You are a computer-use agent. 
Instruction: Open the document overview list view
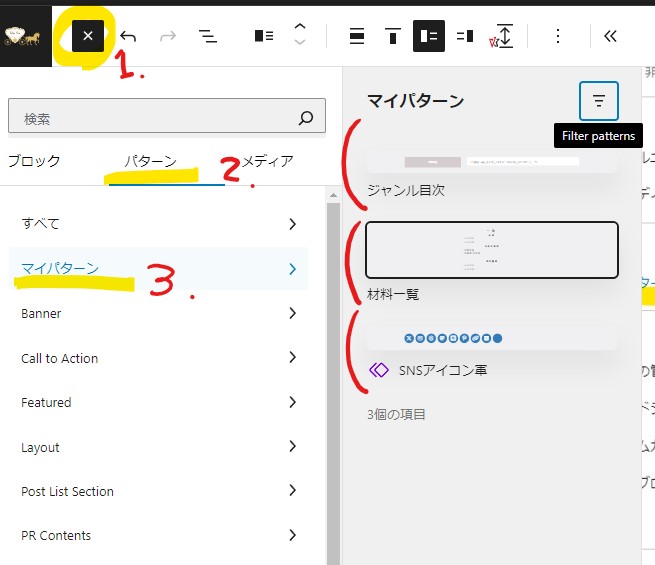(208, 36)
